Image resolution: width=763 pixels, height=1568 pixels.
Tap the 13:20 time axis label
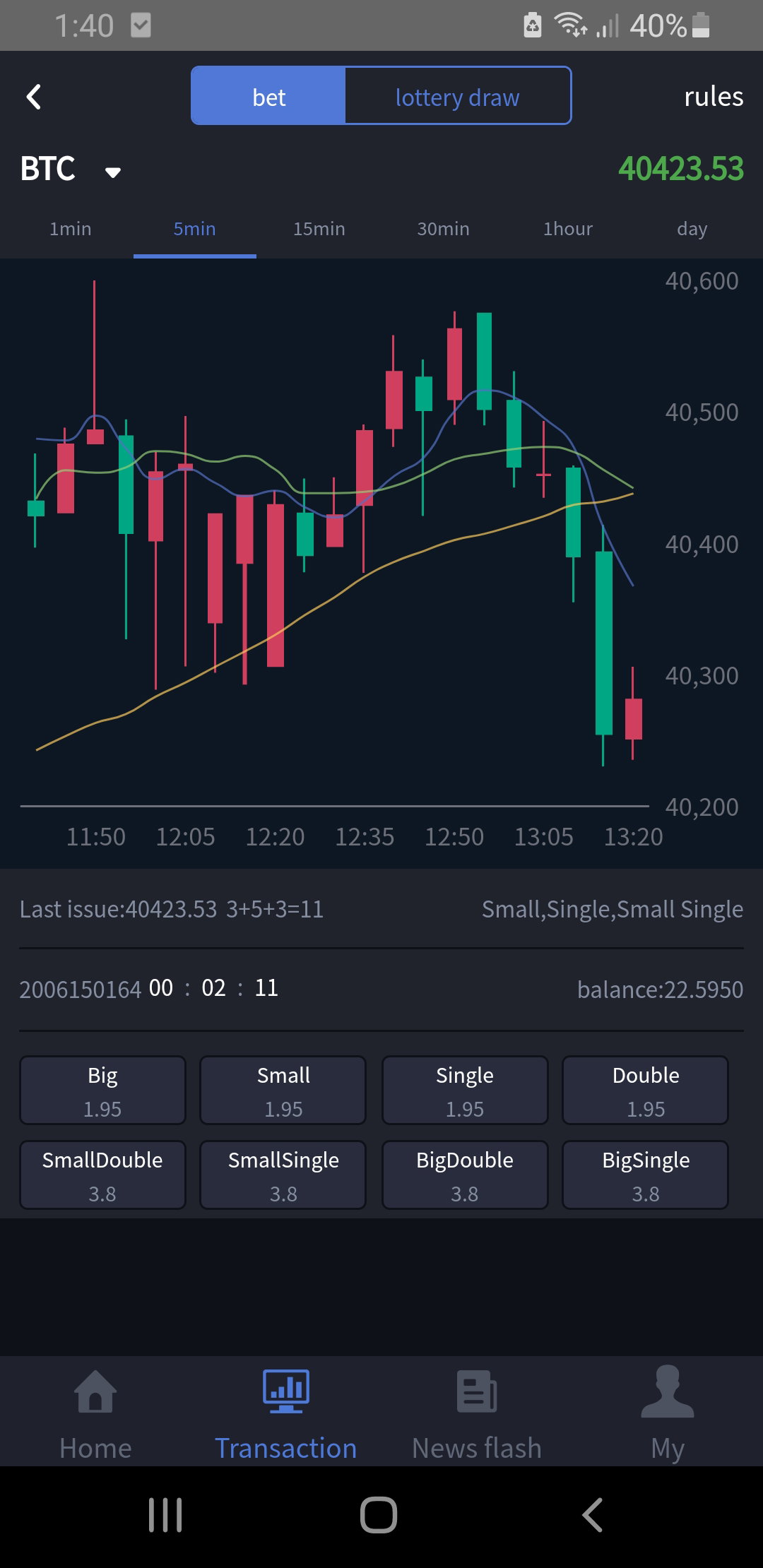pyautogui.click(x=633, y=837)
